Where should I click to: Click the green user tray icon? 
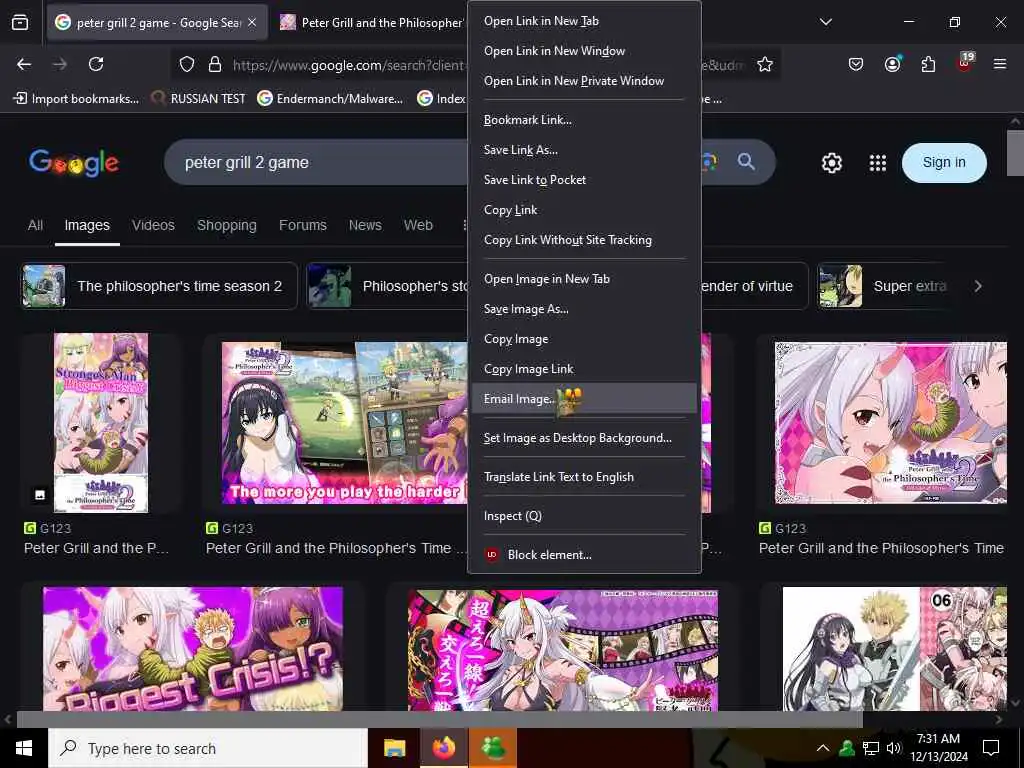(x=847, y=748)
